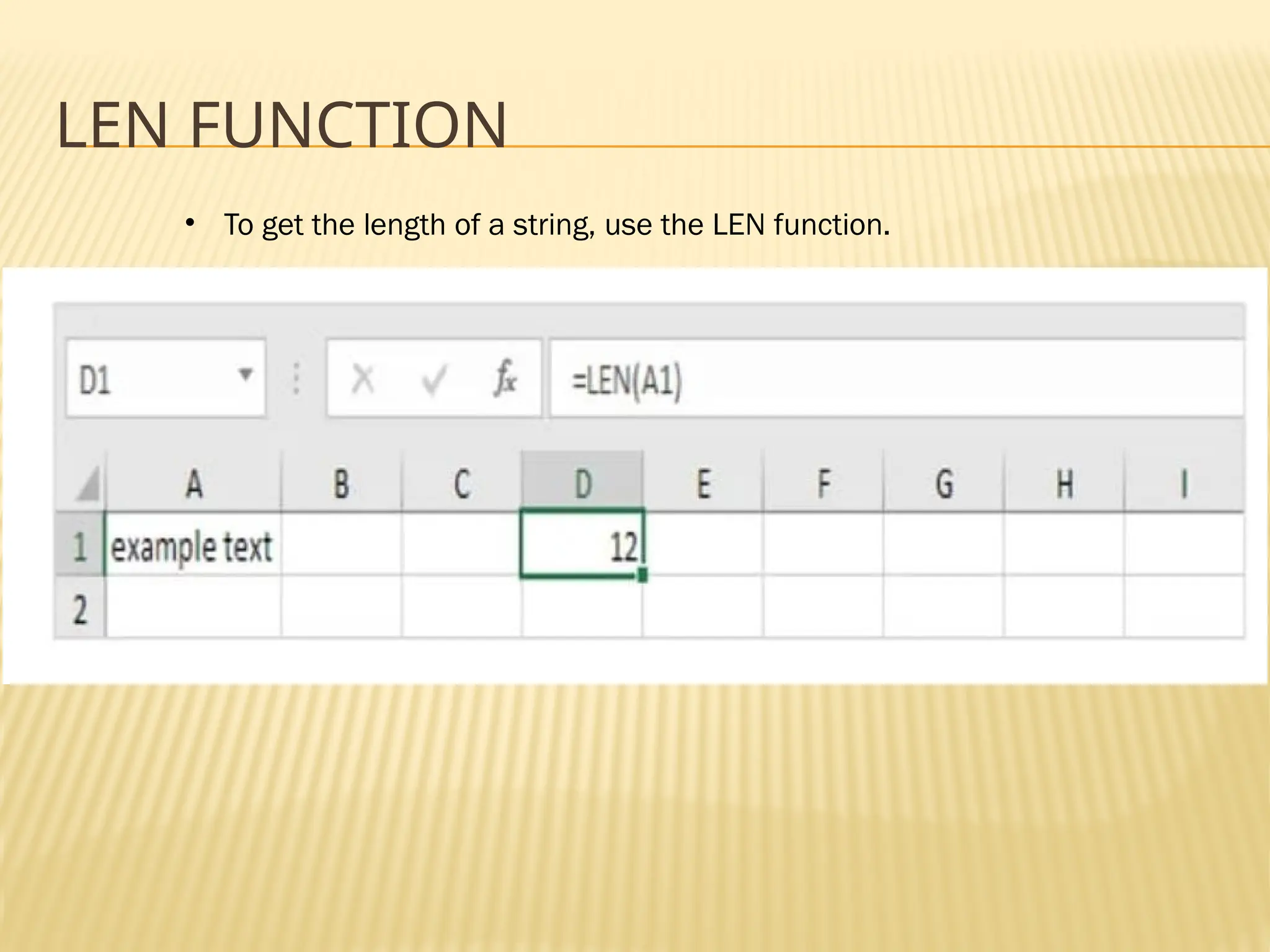Viewport: 1270px width, 952px height.
Task: Open the Insert Function fx icon
Action: [505, 377]
